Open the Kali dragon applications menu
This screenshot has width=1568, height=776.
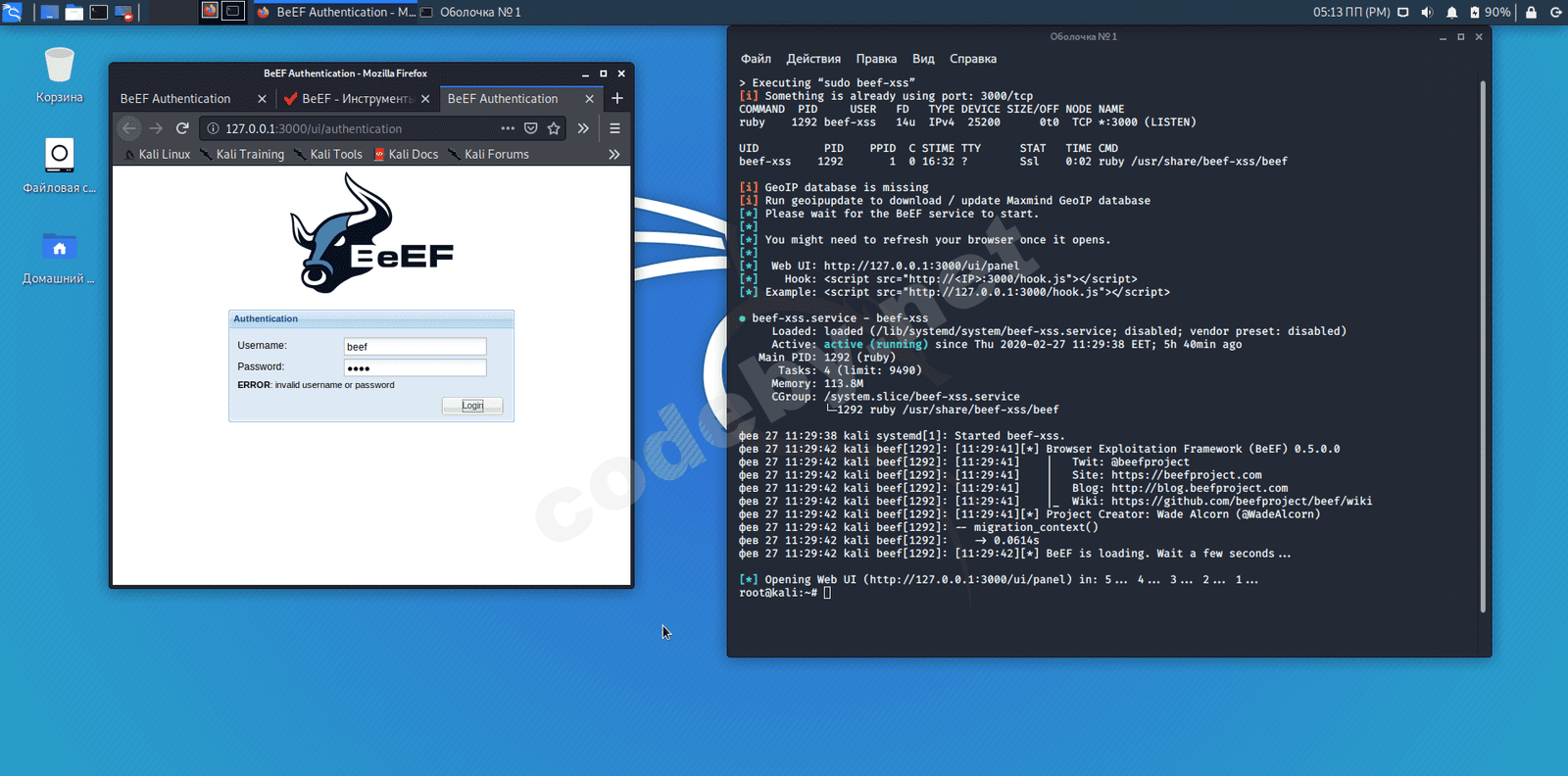[x=12, y=12]
